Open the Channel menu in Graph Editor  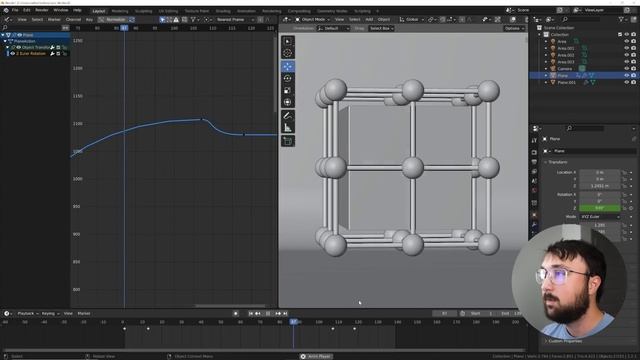pyautogui.click(x=73, y=20)
